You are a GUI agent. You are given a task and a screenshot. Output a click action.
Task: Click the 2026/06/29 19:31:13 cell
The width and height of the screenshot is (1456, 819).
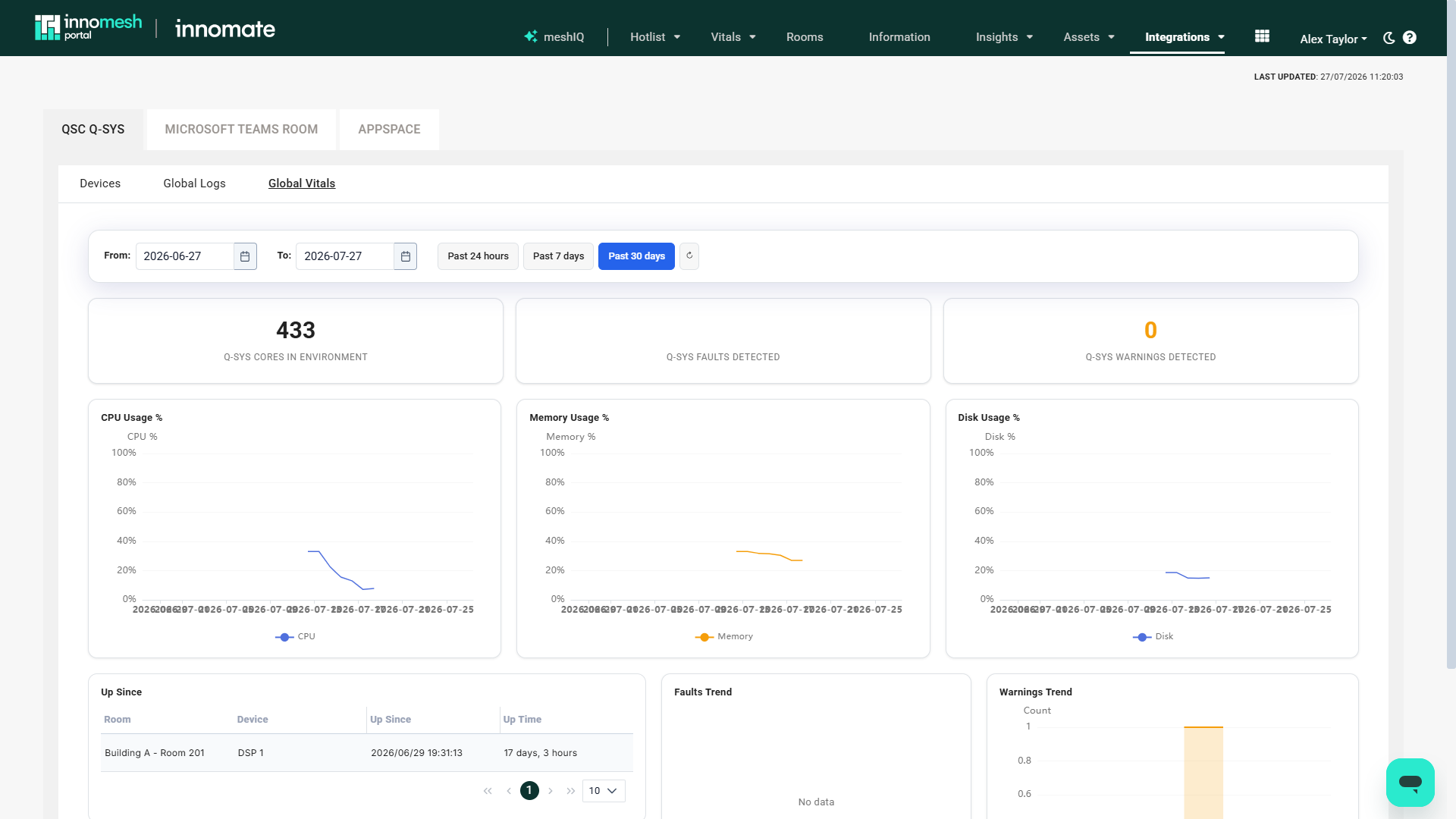(416, 753)
